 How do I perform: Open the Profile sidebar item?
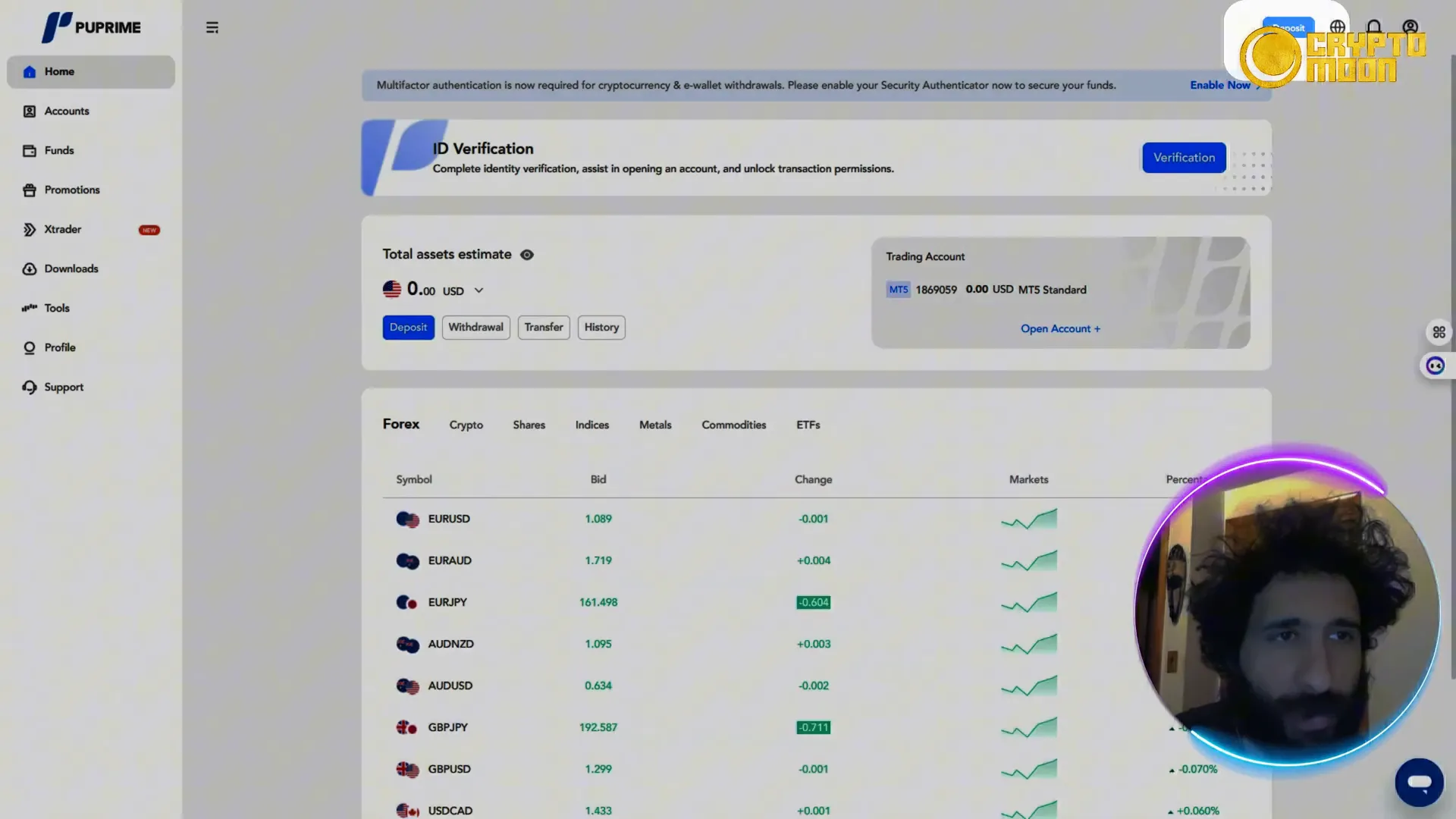point(91,347)
